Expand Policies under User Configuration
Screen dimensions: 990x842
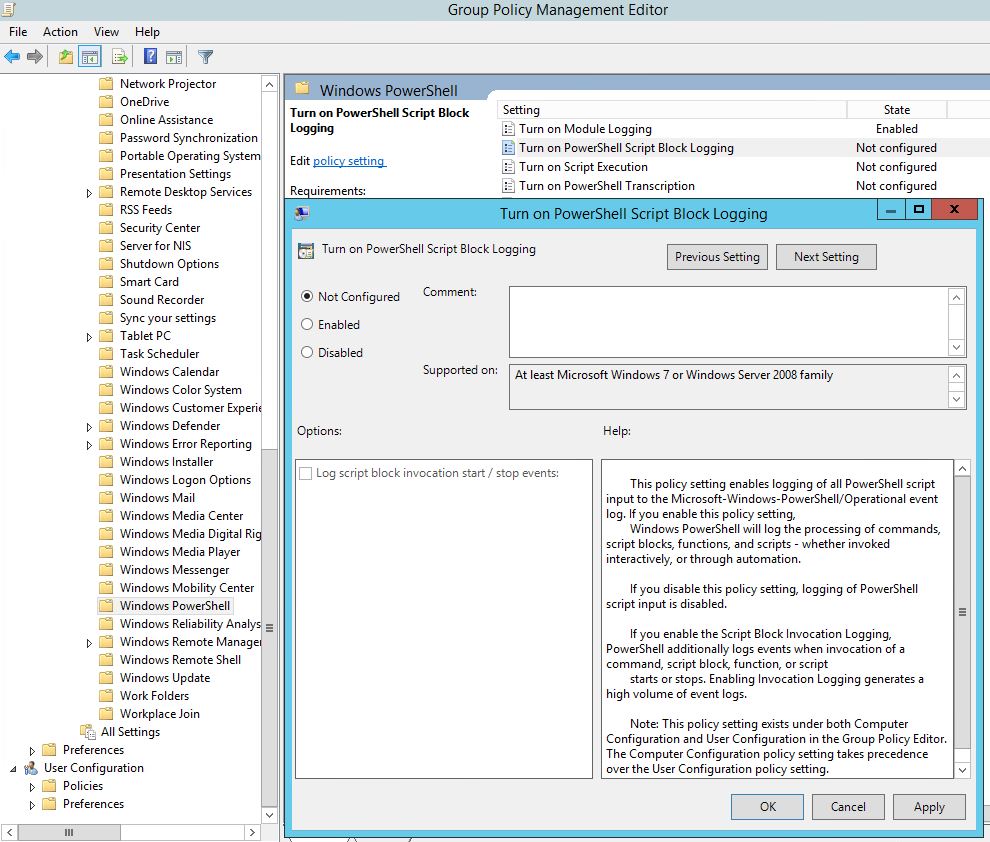click(32, 786)
